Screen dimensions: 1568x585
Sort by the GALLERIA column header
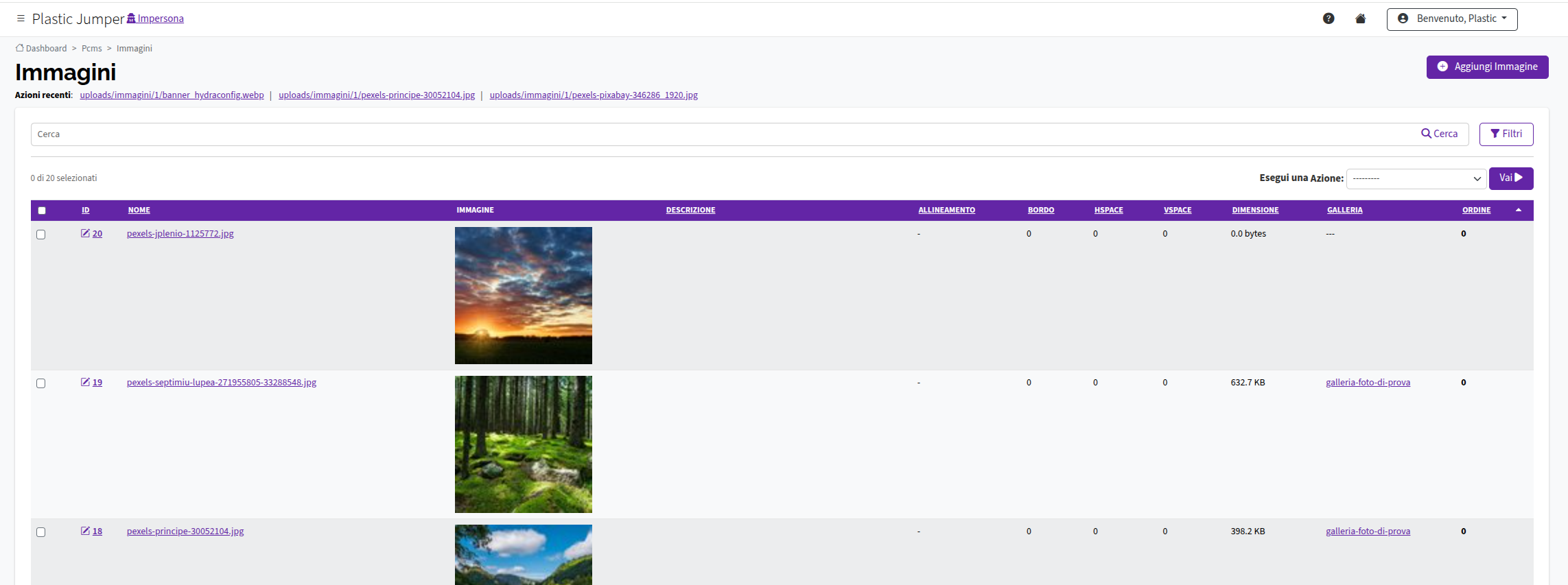click(x=1344, y=211)
